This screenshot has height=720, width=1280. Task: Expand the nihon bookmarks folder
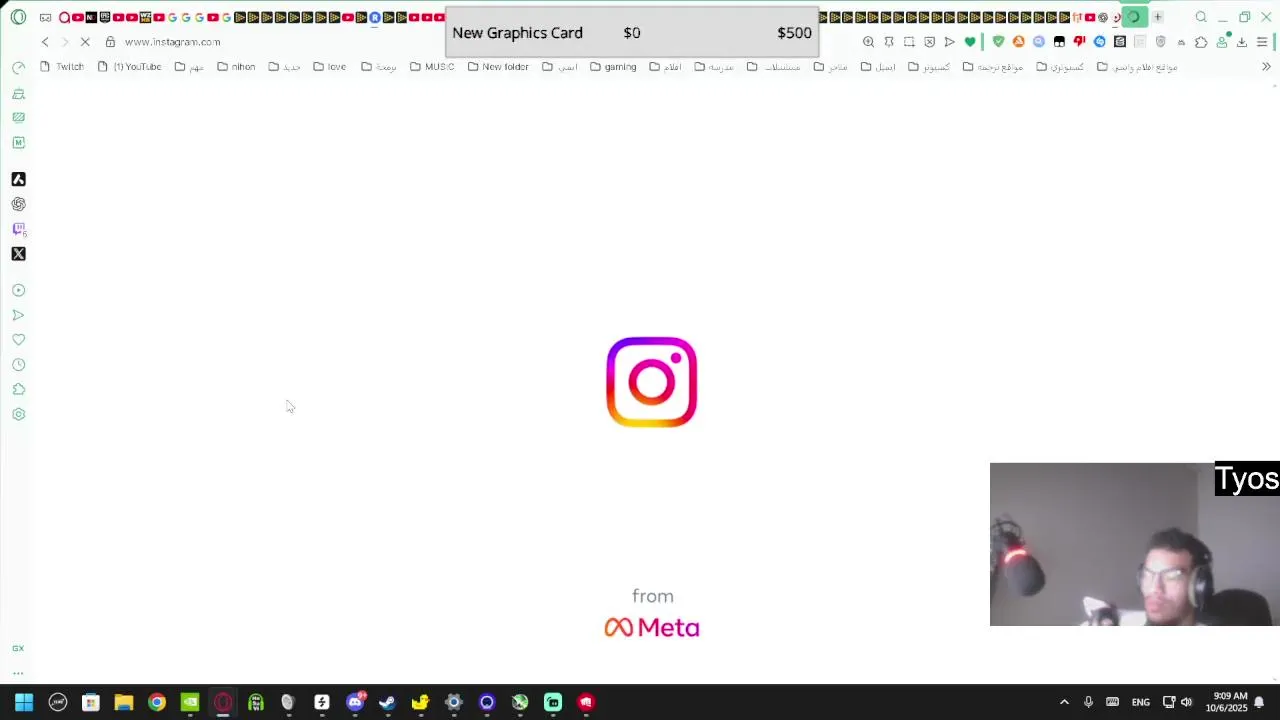pos(235,67)
